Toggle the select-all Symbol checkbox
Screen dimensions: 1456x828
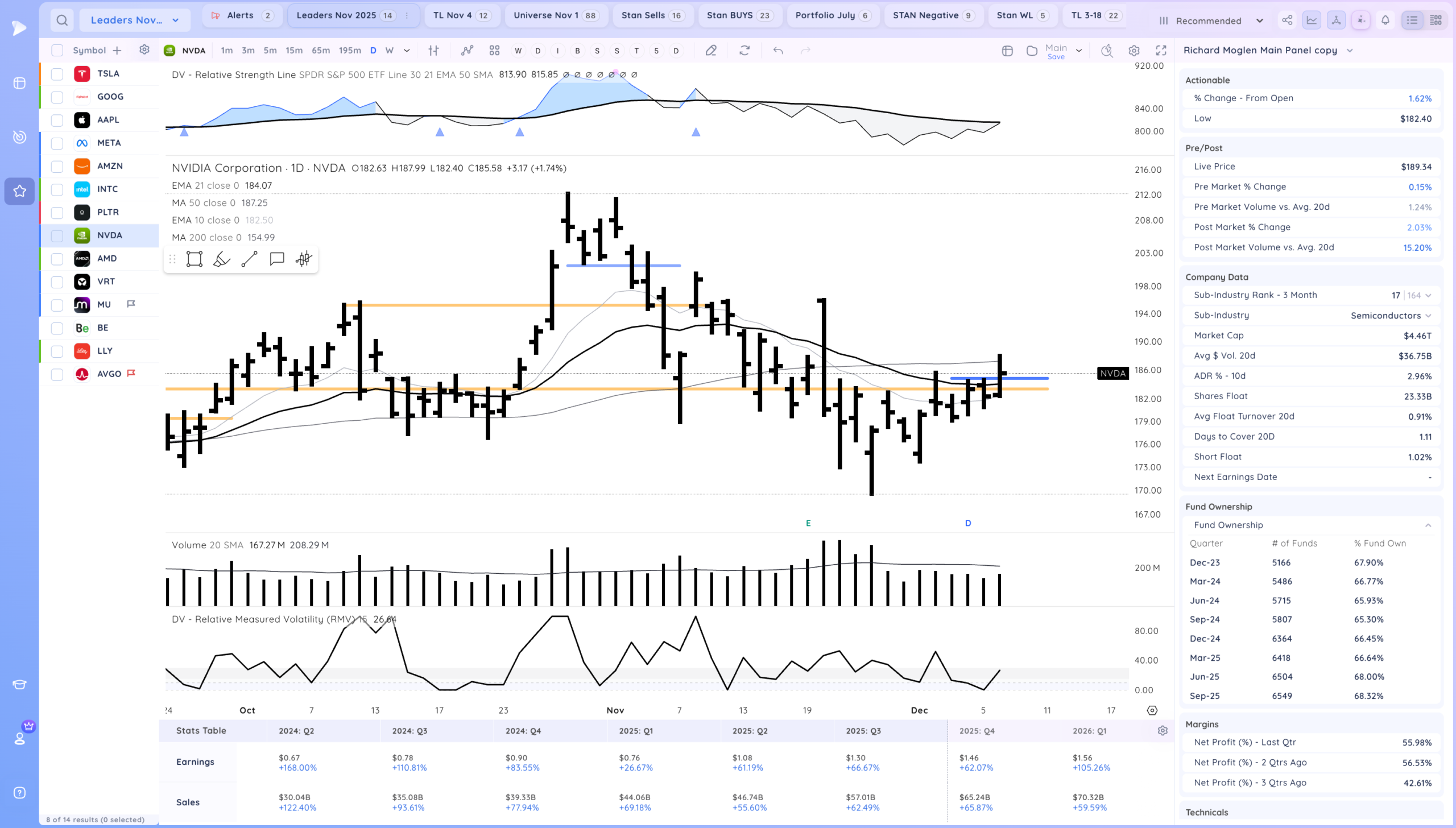click(x=57, y=51)
